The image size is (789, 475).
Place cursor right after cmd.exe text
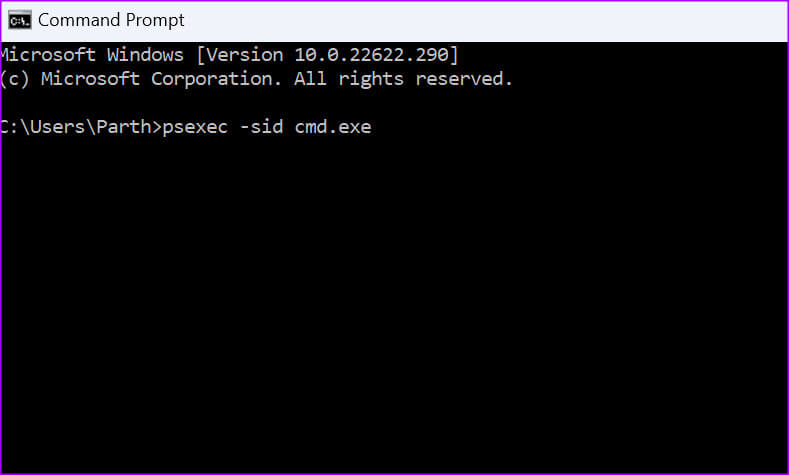point(373,127)
